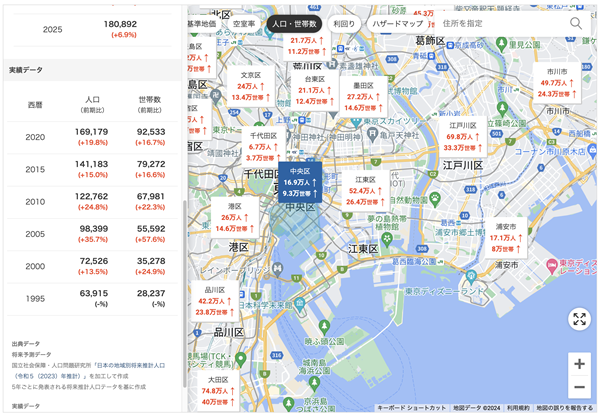Select the 基準地価 tab
600x416 pixels.
[202, 24]
